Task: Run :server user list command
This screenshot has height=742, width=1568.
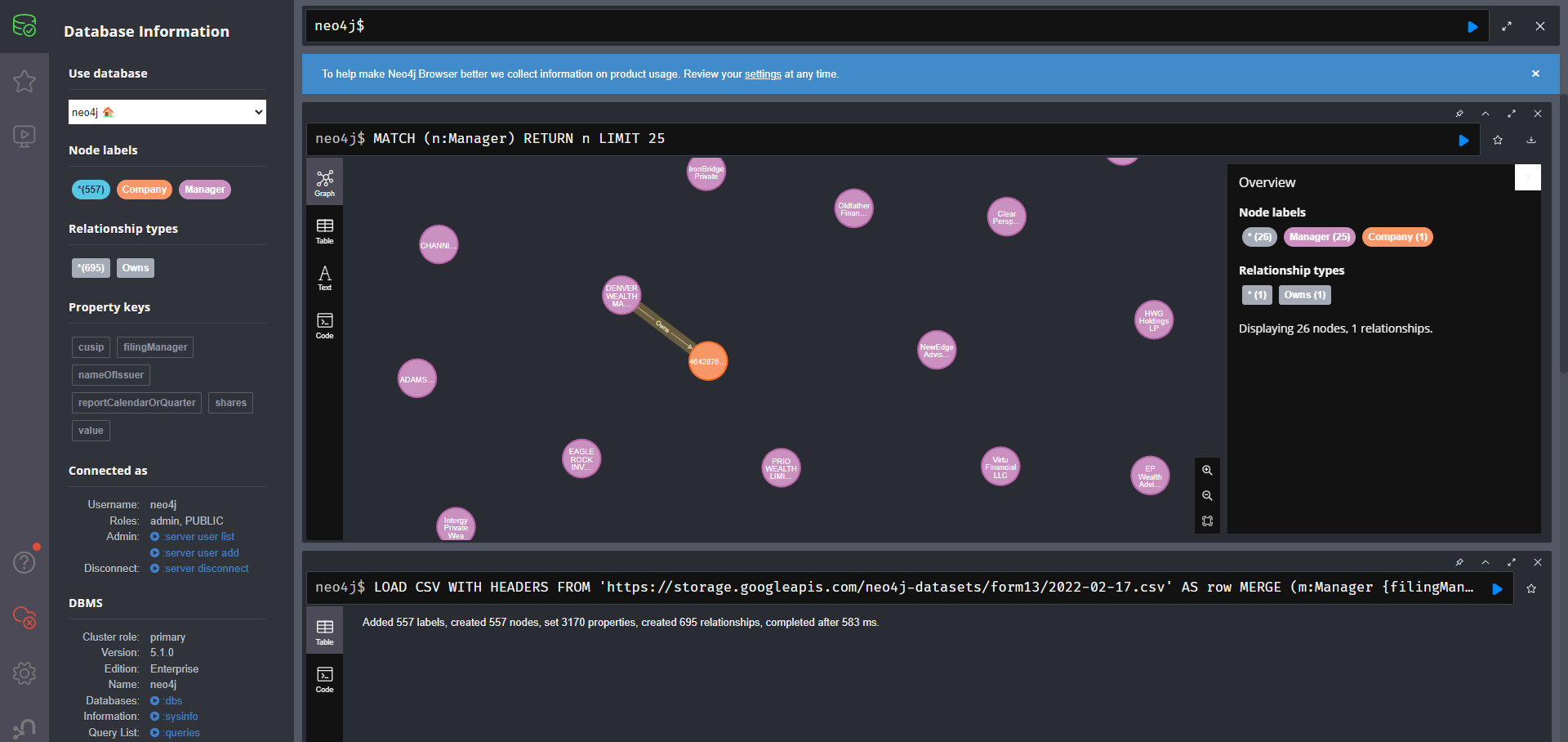Action: tap(193, 537)
